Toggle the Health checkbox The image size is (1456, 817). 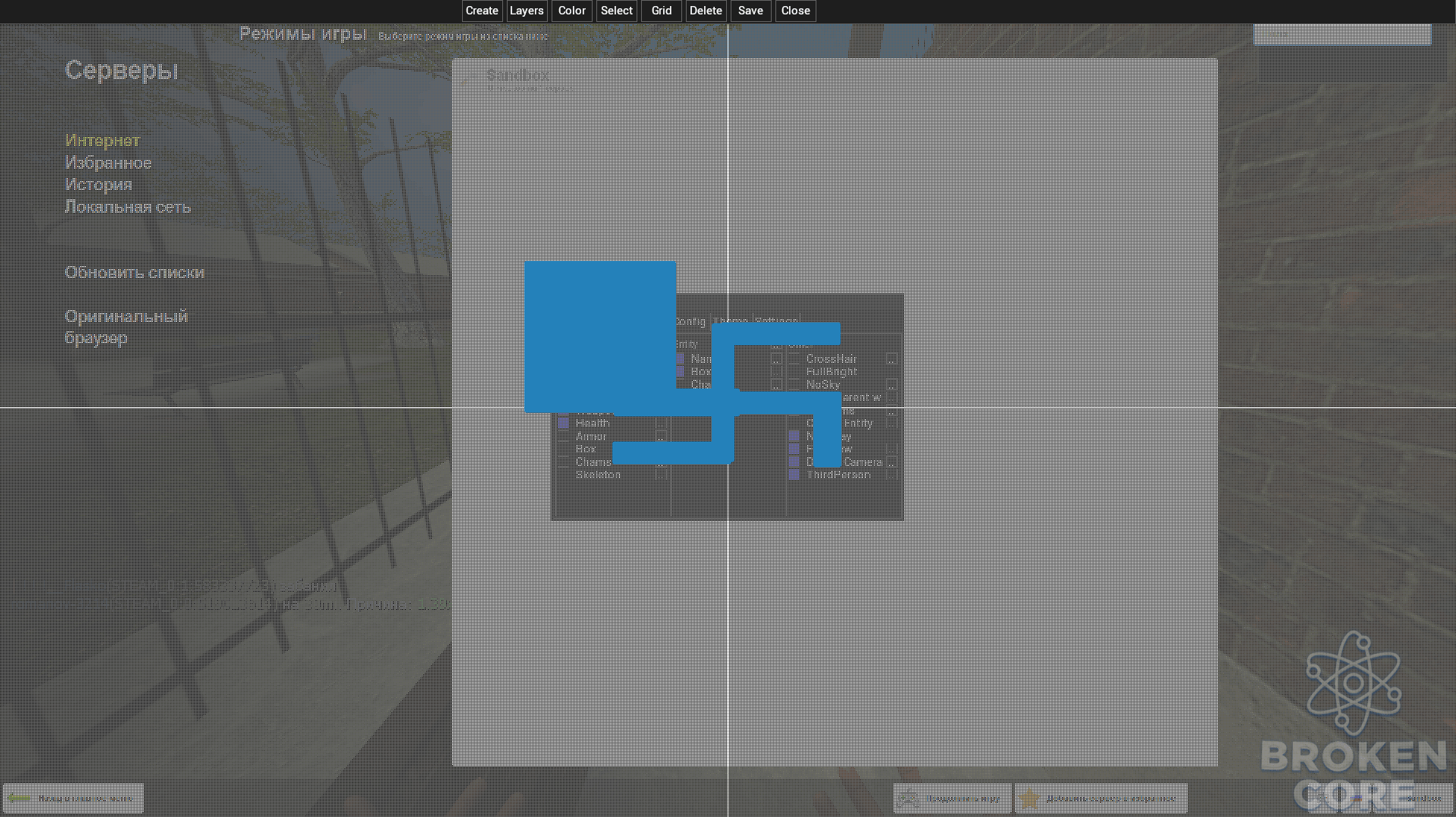564,423
